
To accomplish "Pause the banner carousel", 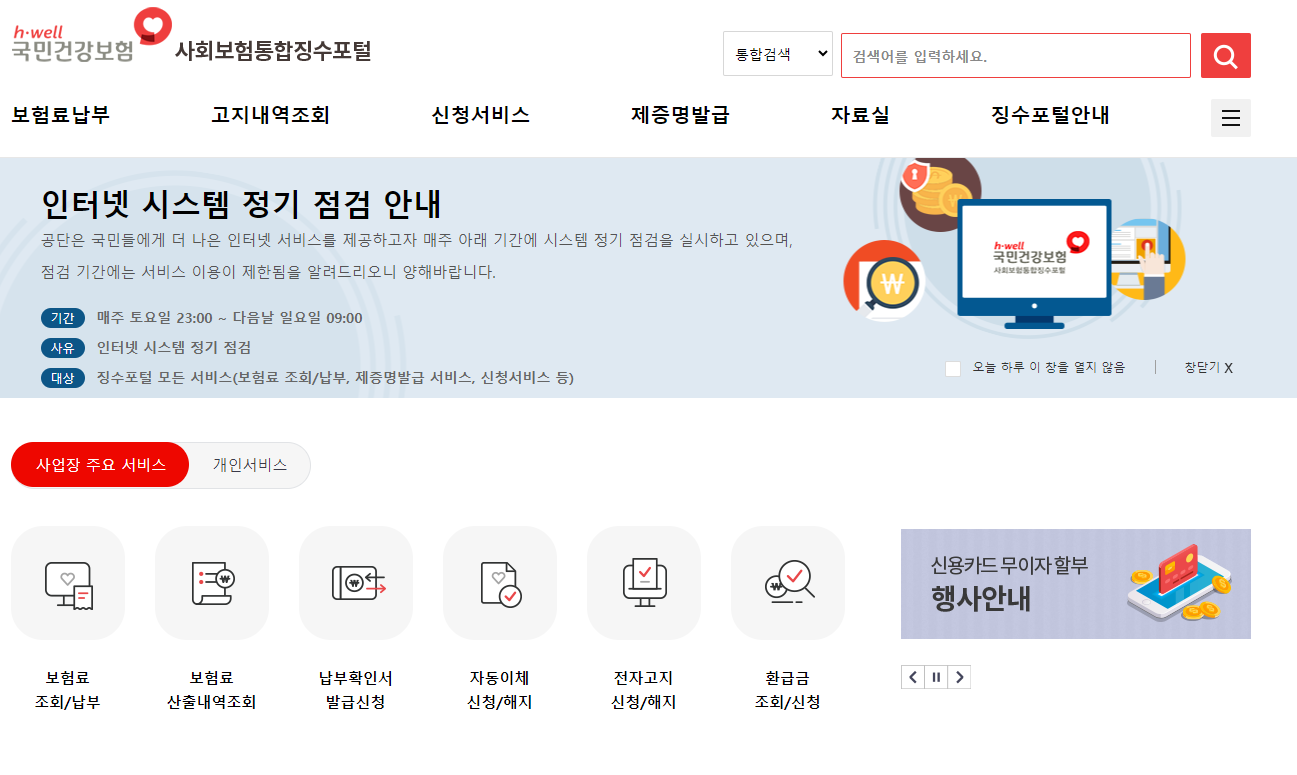I will (935, 677).
